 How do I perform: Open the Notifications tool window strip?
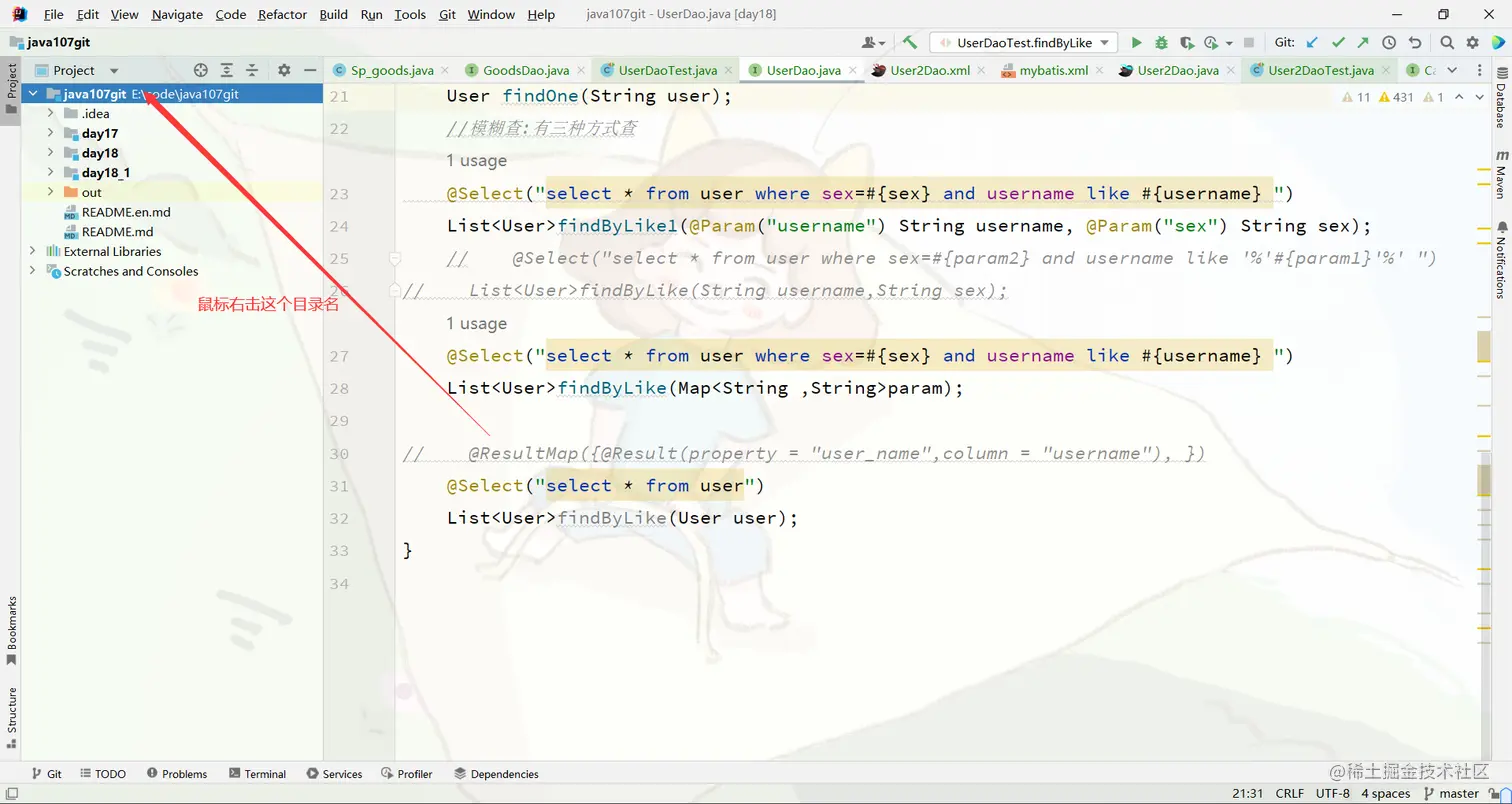click(1501, 260)
